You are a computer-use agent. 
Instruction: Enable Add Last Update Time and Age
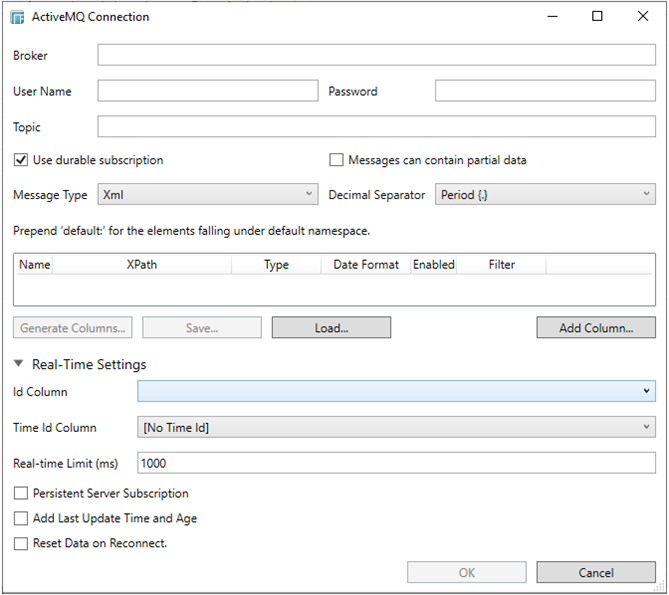click(21, 518)
